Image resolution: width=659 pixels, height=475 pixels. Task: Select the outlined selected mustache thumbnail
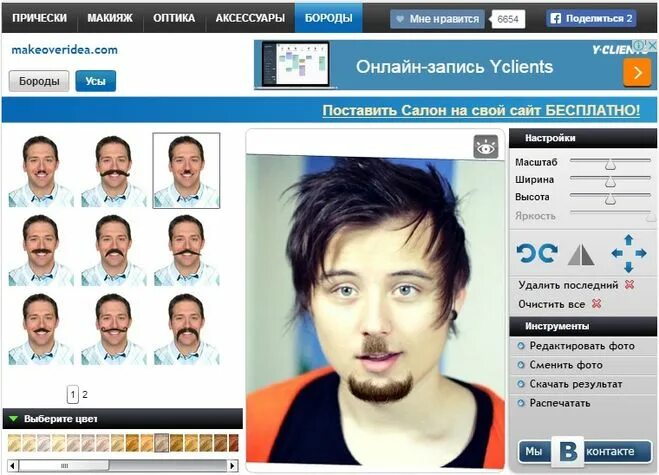click(x=186, y=171)
